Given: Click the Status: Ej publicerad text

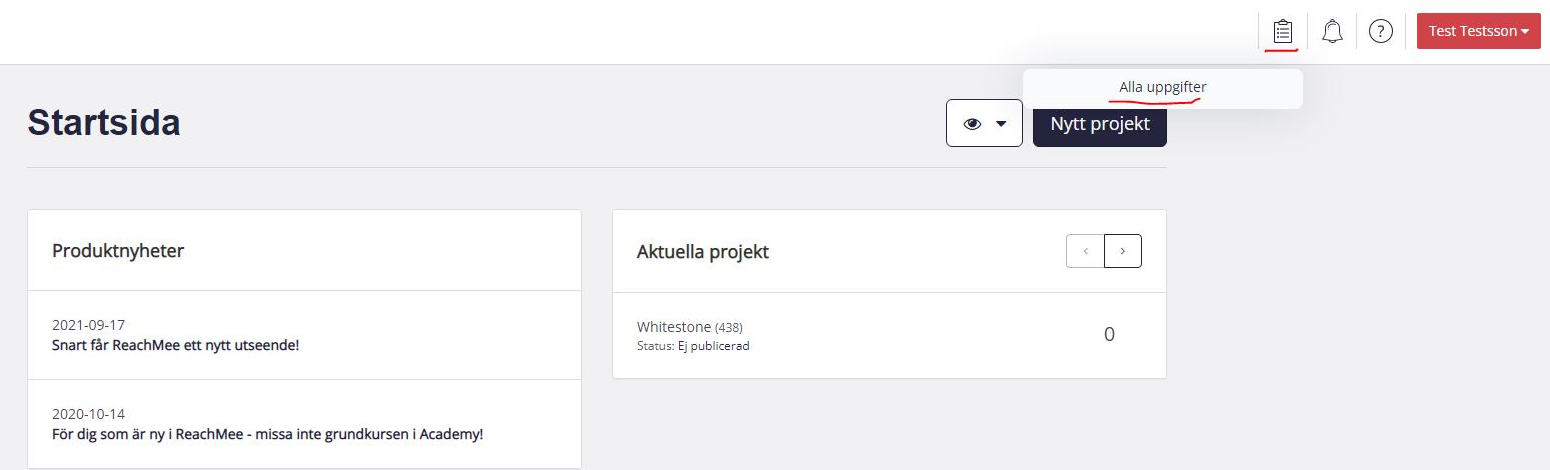Looking at the screenshot, I should coord(693,346).
